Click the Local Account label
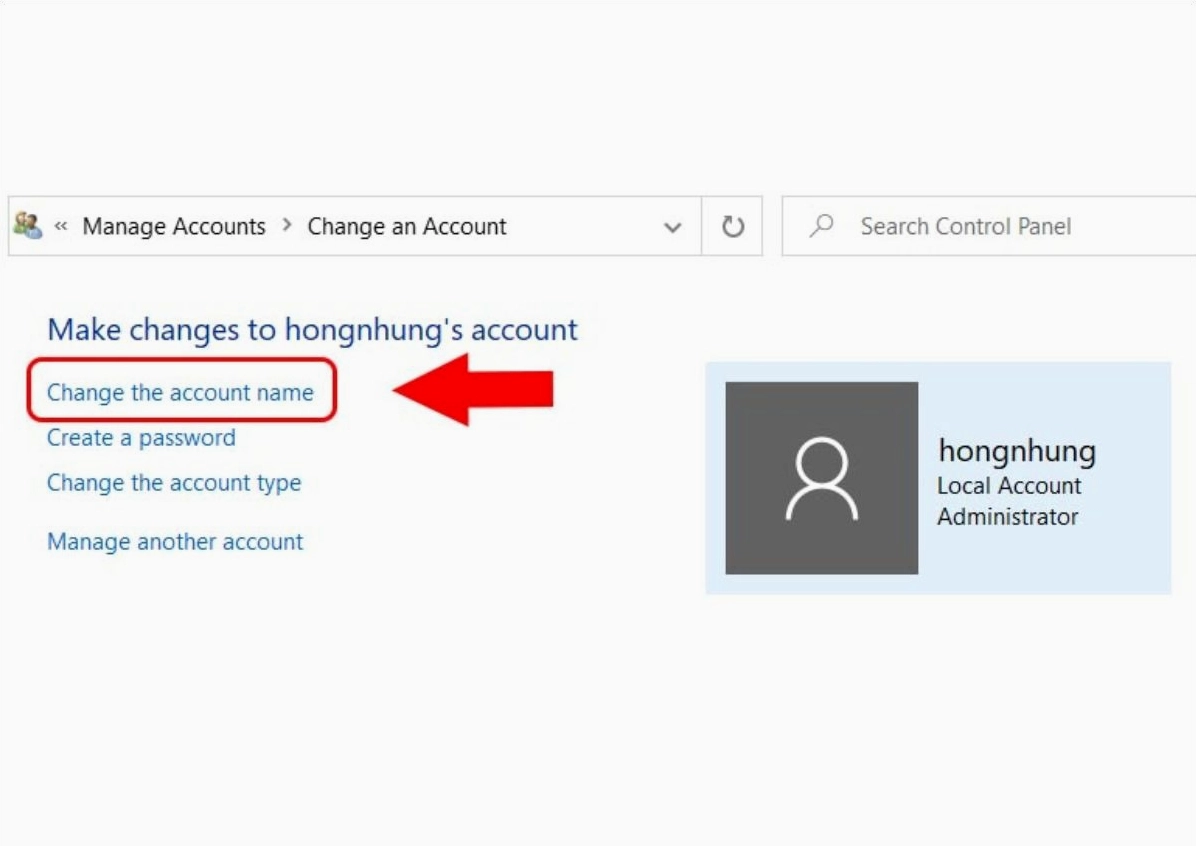The height and width of the screenshot is (846, 1196). pyautogui.click(x=1009, y=486)
